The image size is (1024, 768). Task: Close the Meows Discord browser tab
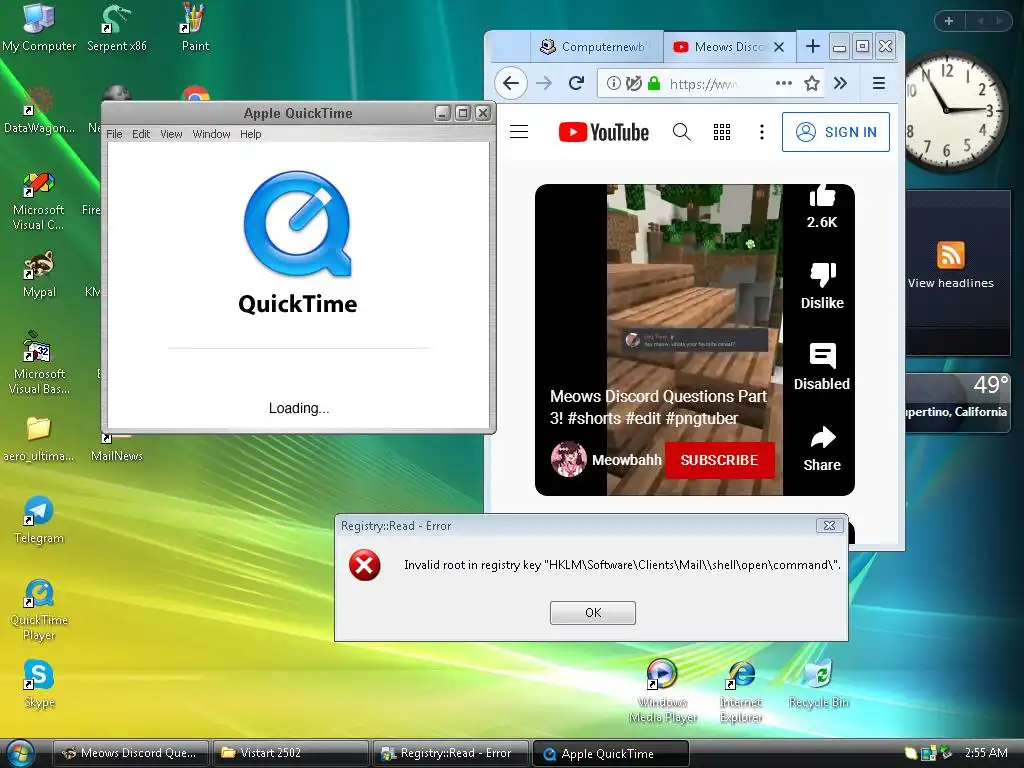point(778,47)
